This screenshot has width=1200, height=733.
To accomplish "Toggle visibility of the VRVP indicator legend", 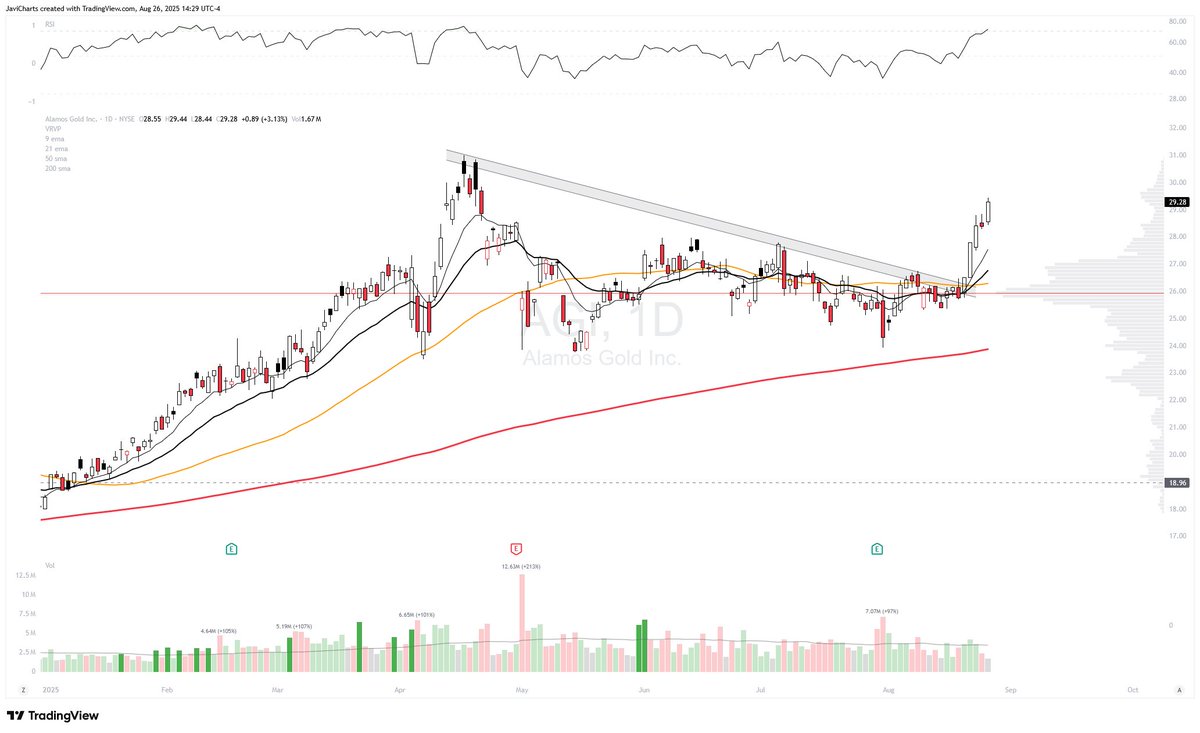I will [x=53, y=130].
